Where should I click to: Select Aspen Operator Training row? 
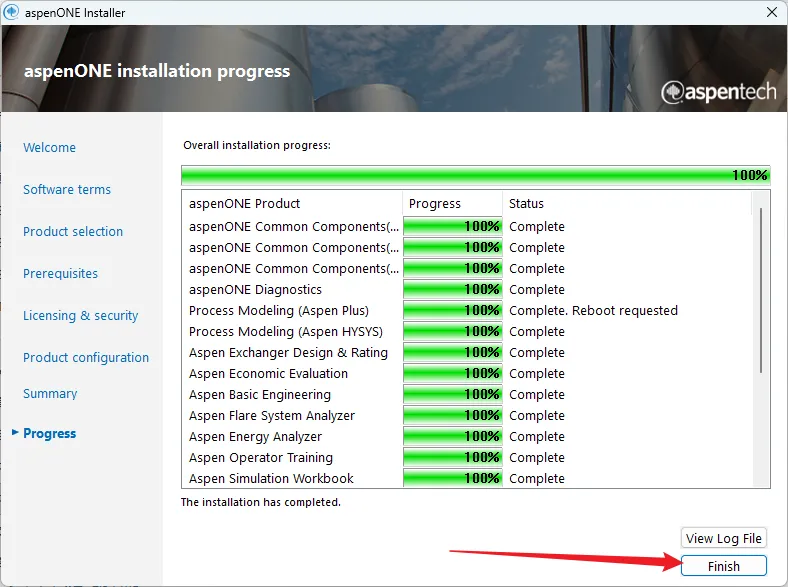point(467,458)
